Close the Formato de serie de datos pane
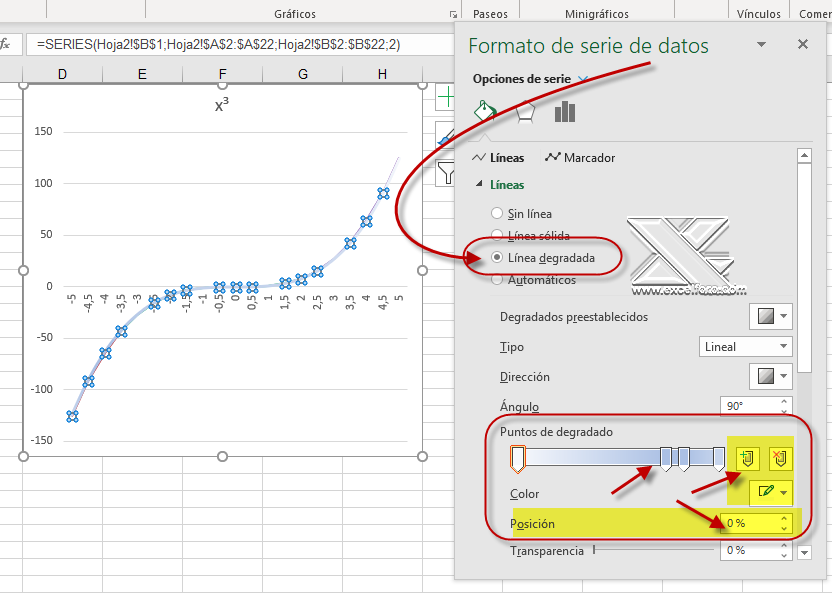The height and width of the screenshot is (593, 832). [802, 44]
